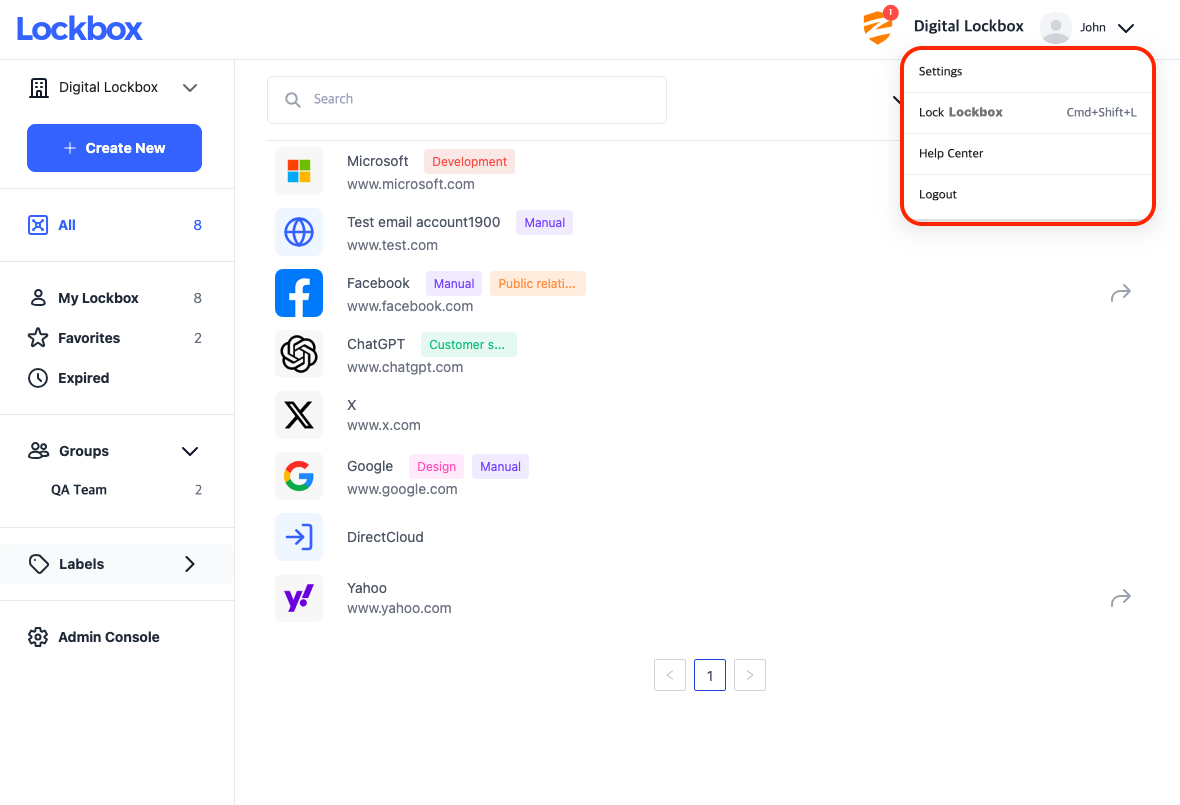
Task: Click the DirectCloud login icon
Action: tap(299, 537)
